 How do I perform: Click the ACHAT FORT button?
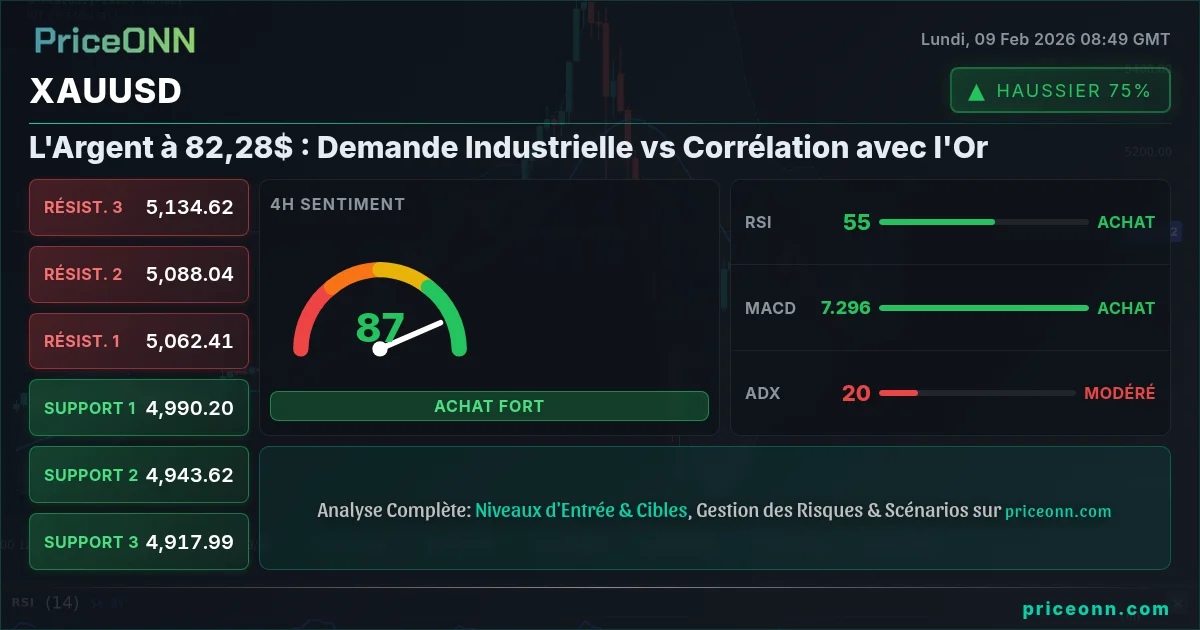point(489,406)
